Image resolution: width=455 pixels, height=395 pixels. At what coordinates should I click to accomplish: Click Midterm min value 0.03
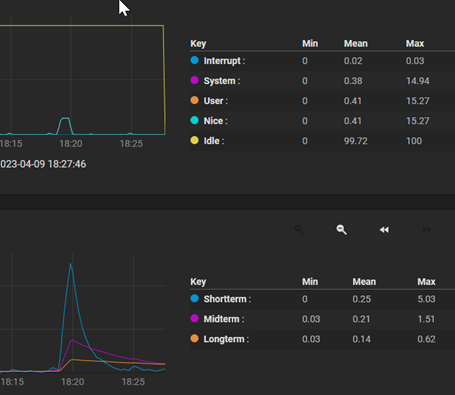pos(311,319)
